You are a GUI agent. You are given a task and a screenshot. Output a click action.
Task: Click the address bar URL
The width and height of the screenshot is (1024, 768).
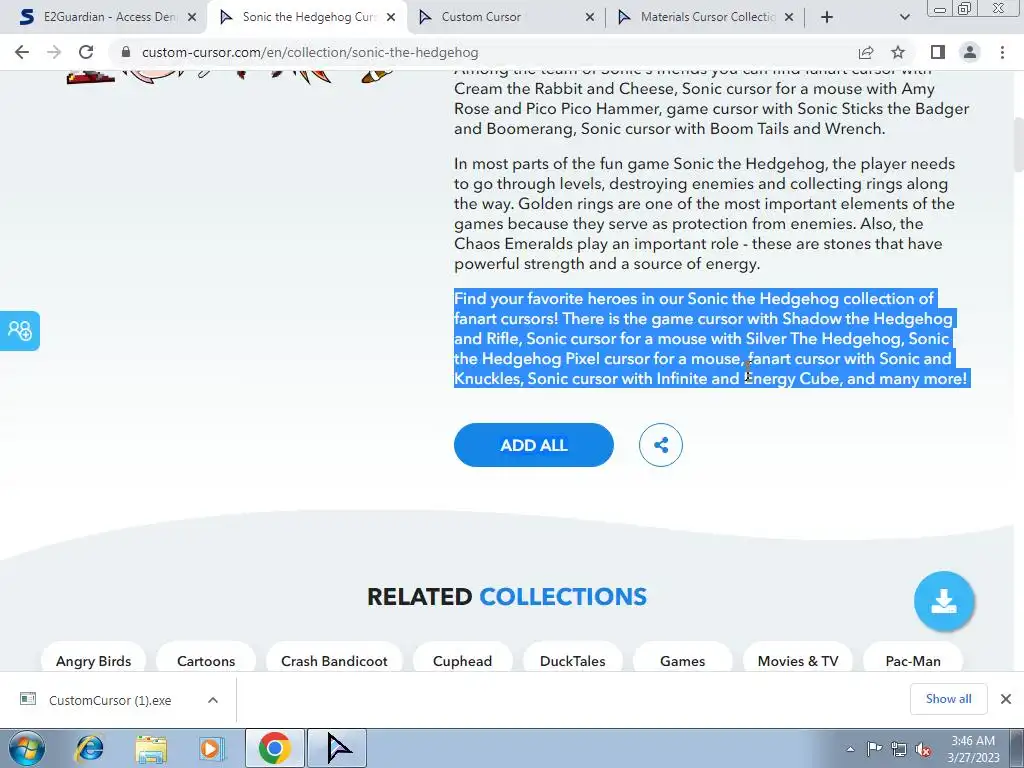310,52
